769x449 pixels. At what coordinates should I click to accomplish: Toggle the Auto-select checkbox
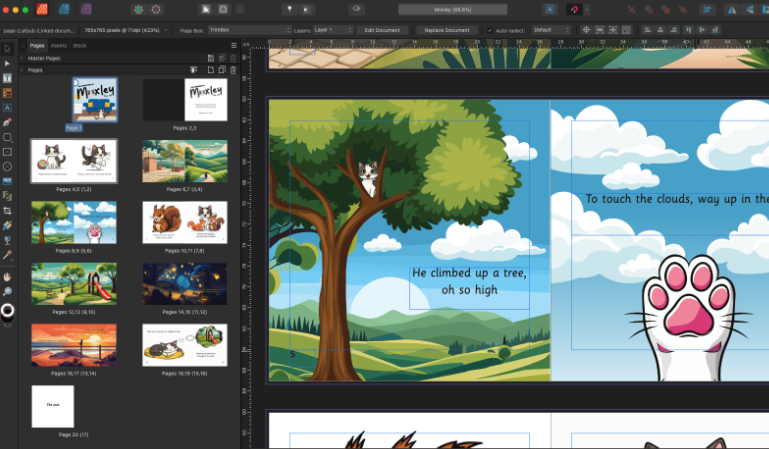491,30
